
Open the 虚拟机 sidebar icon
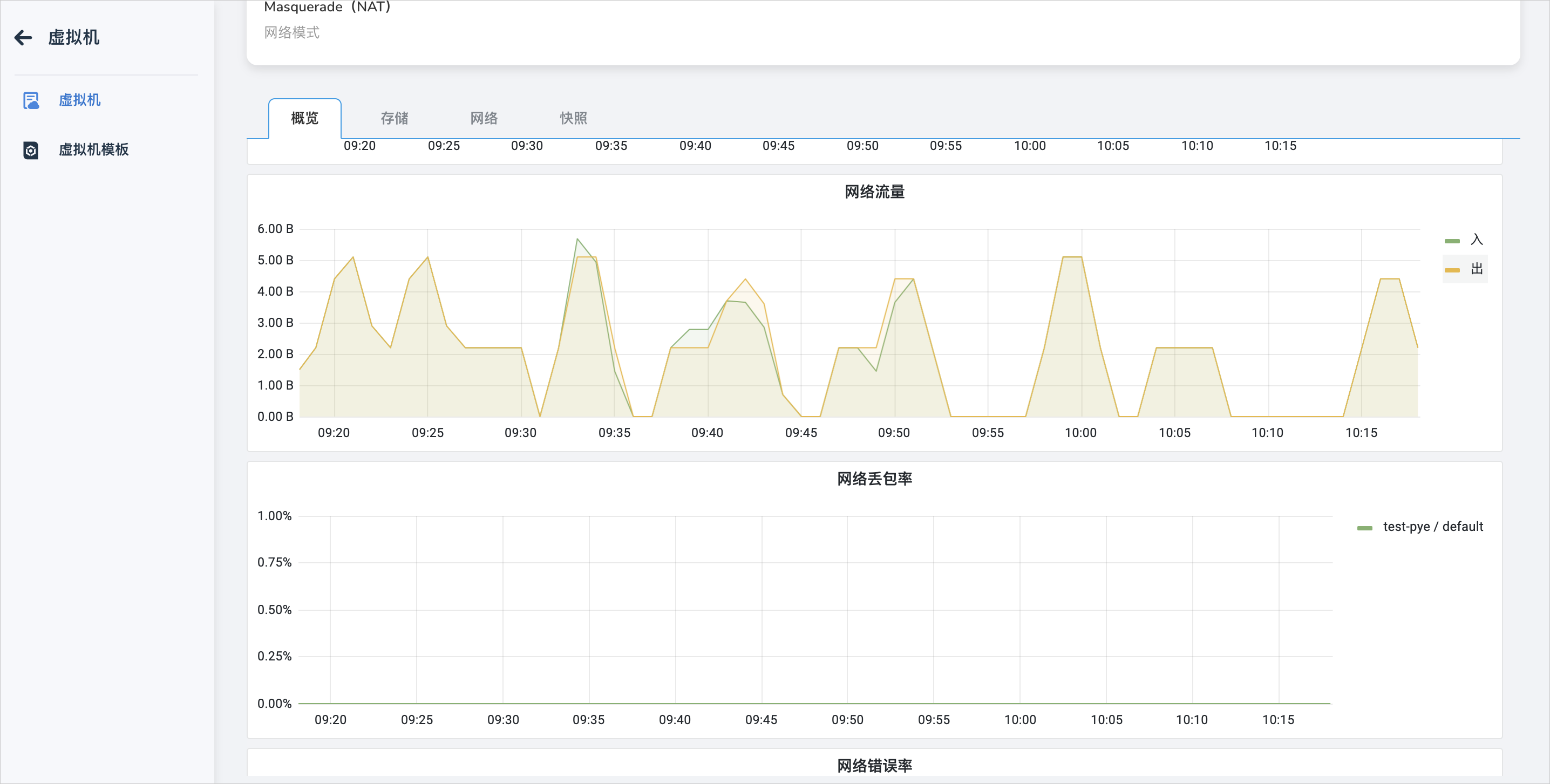pos(31,100)
